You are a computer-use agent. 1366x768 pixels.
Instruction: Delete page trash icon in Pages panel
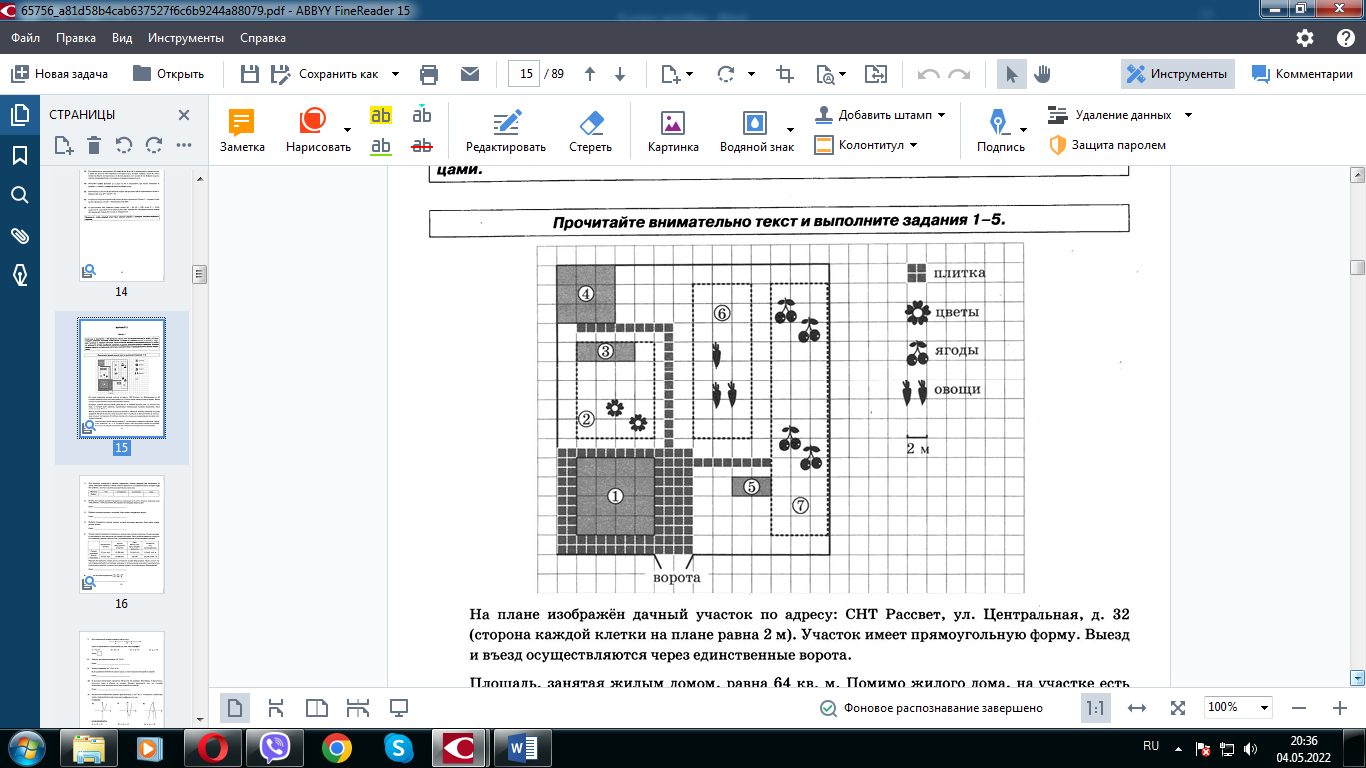click(x=94, y=145)
